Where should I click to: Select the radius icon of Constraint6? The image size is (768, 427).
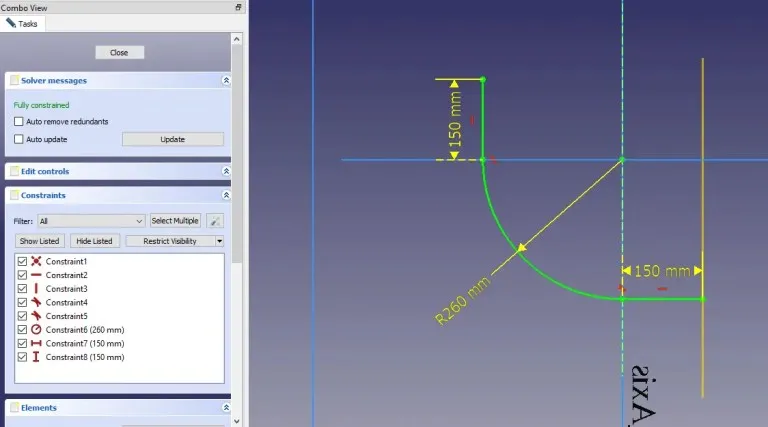pyautogui.click(x=36, y=330)
